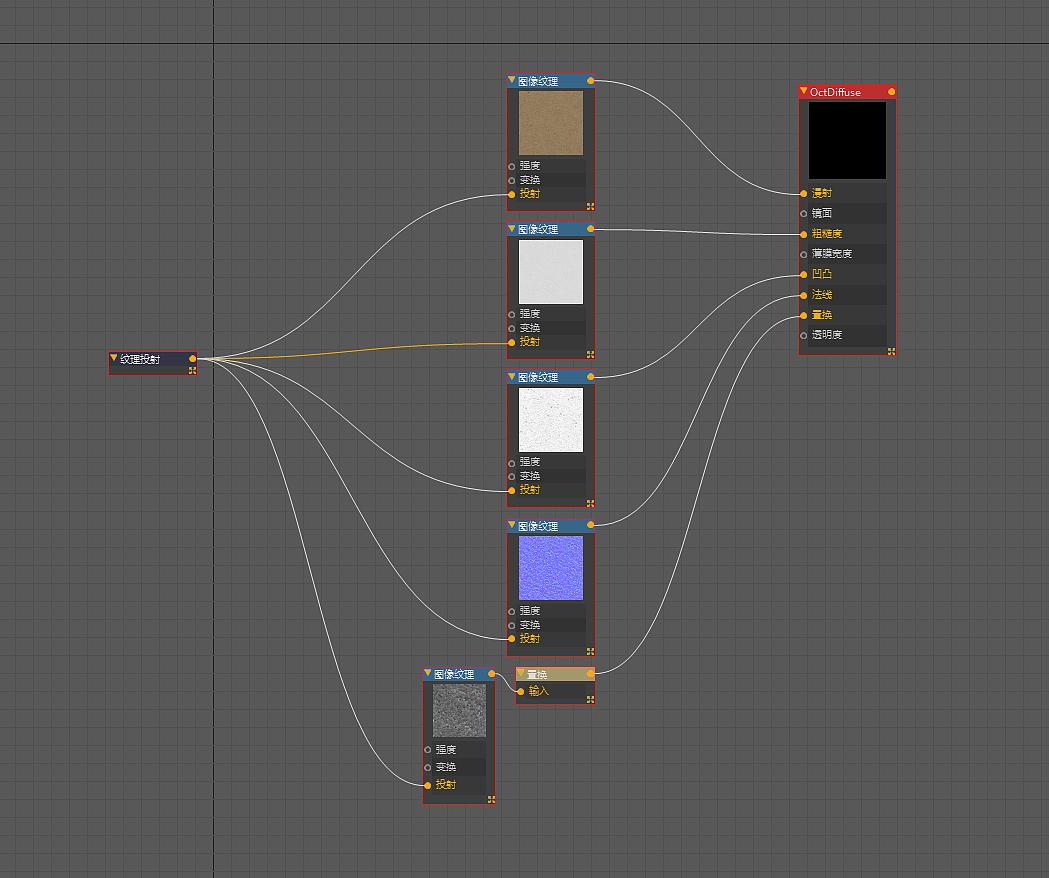The width and height of the screenshot is (1049, 878).
Task: Click the light gray 图像纹理 output port
Action: click(590, 229)
